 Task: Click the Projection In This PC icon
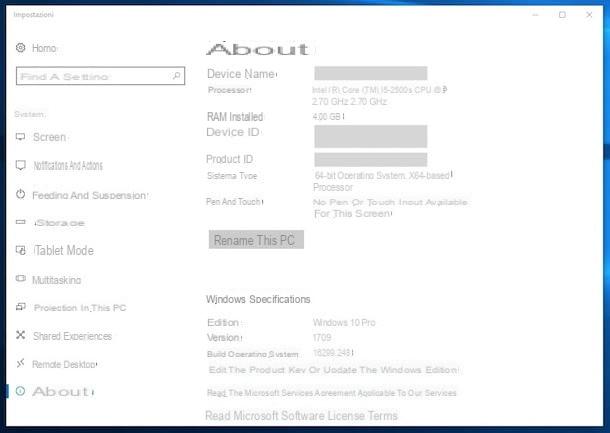[x=21, y=307]
